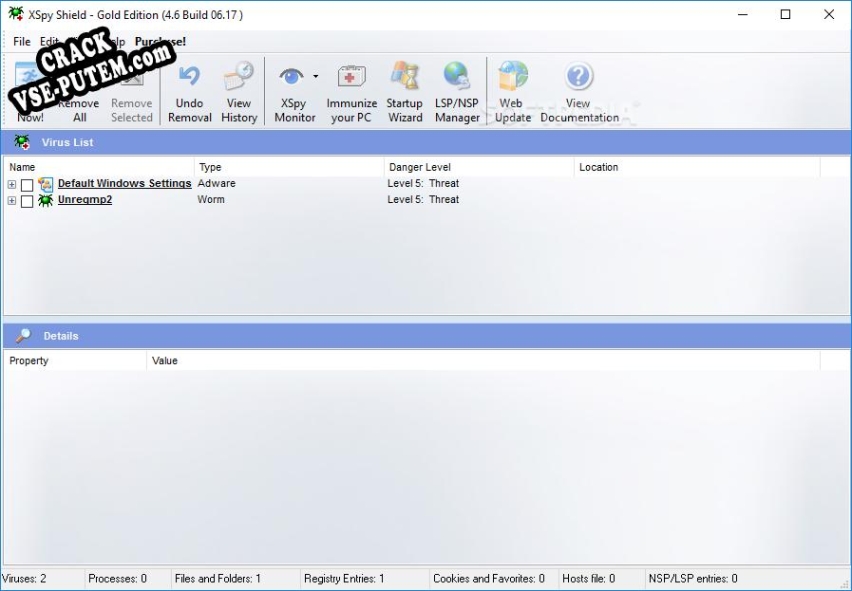Sort virus list by Name column
The width and height of the screenshot is (852, 591).
[99, 167]
